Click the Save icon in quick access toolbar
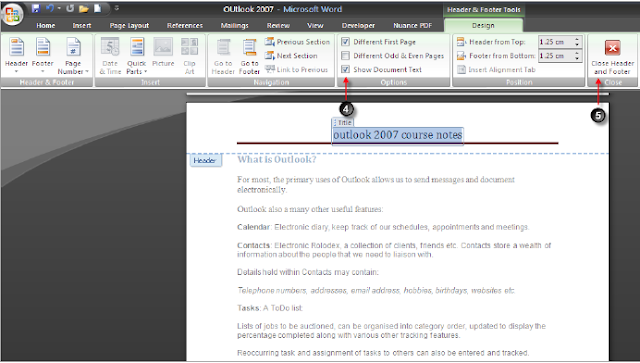This screenshot has height=363, width=640. pos(36,8)
